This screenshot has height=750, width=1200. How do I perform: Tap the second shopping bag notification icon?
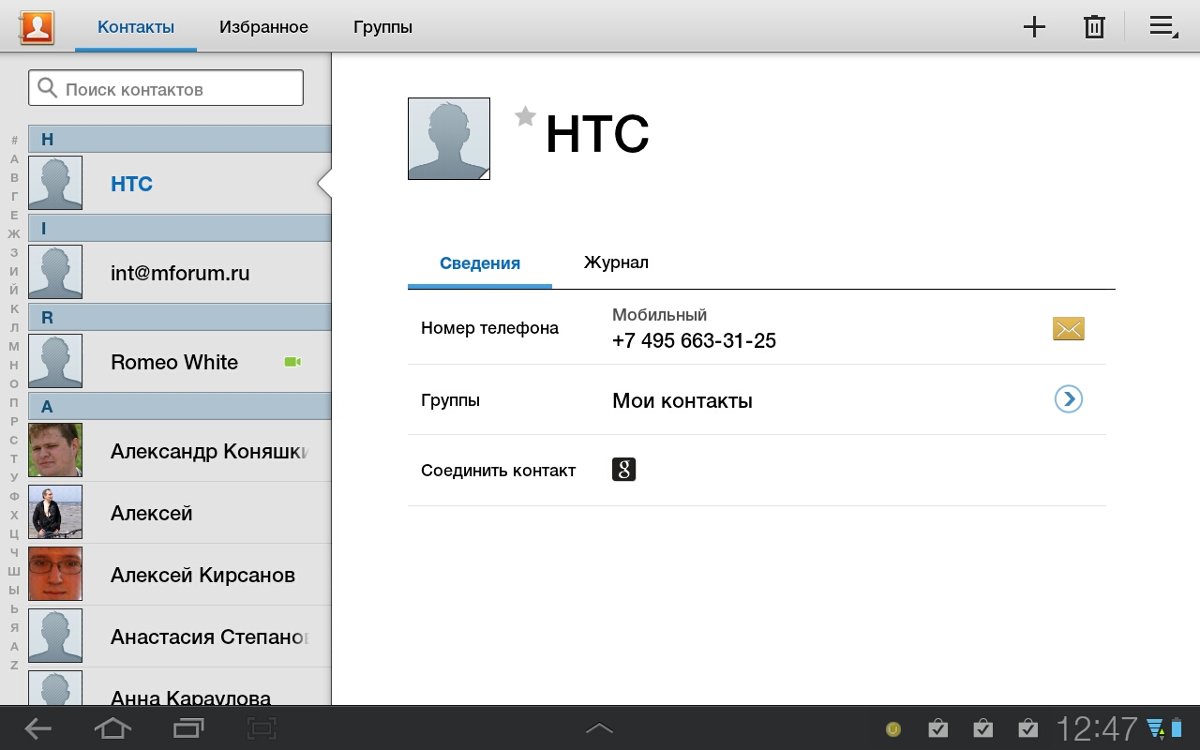[x=983, y=728]
